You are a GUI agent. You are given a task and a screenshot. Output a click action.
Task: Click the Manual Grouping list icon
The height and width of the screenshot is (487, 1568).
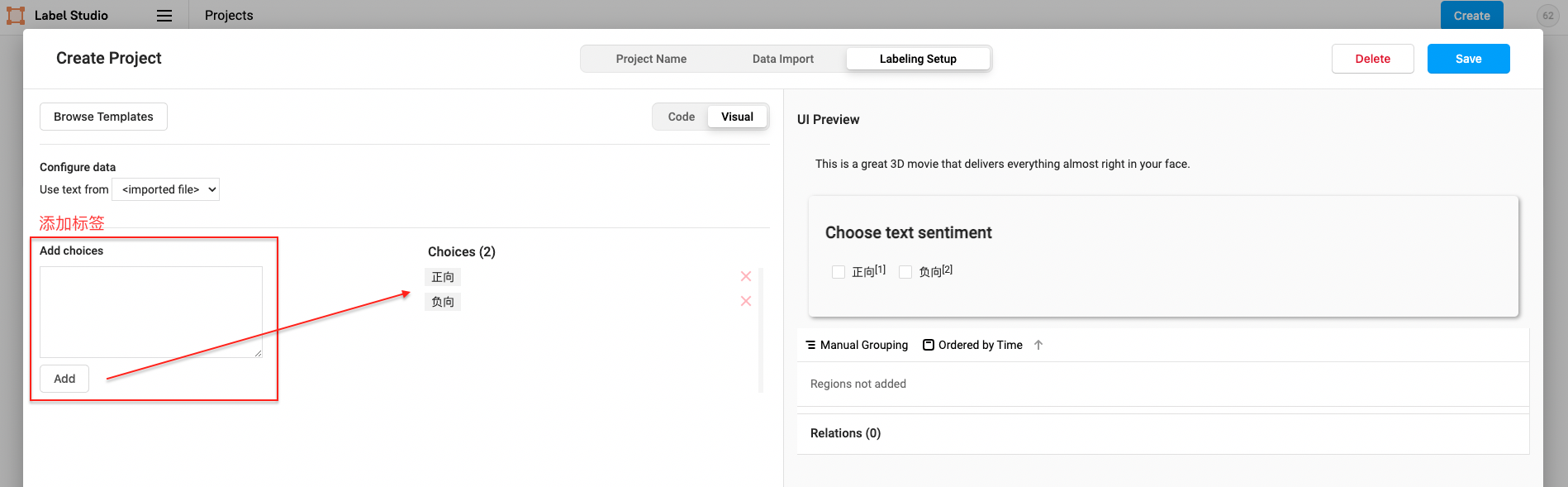coord(810,345)
